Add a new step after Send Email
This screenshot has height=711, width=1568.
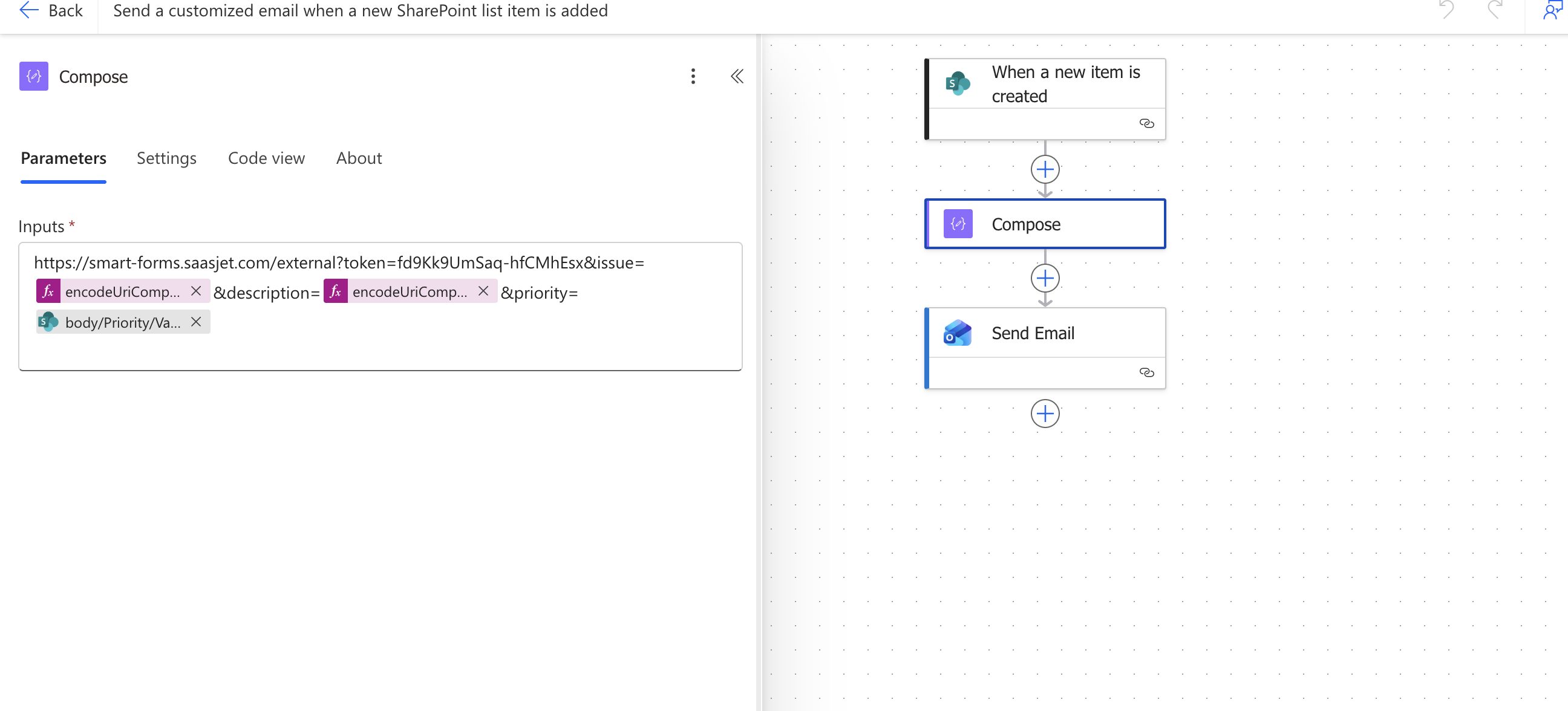point(1045,414)
